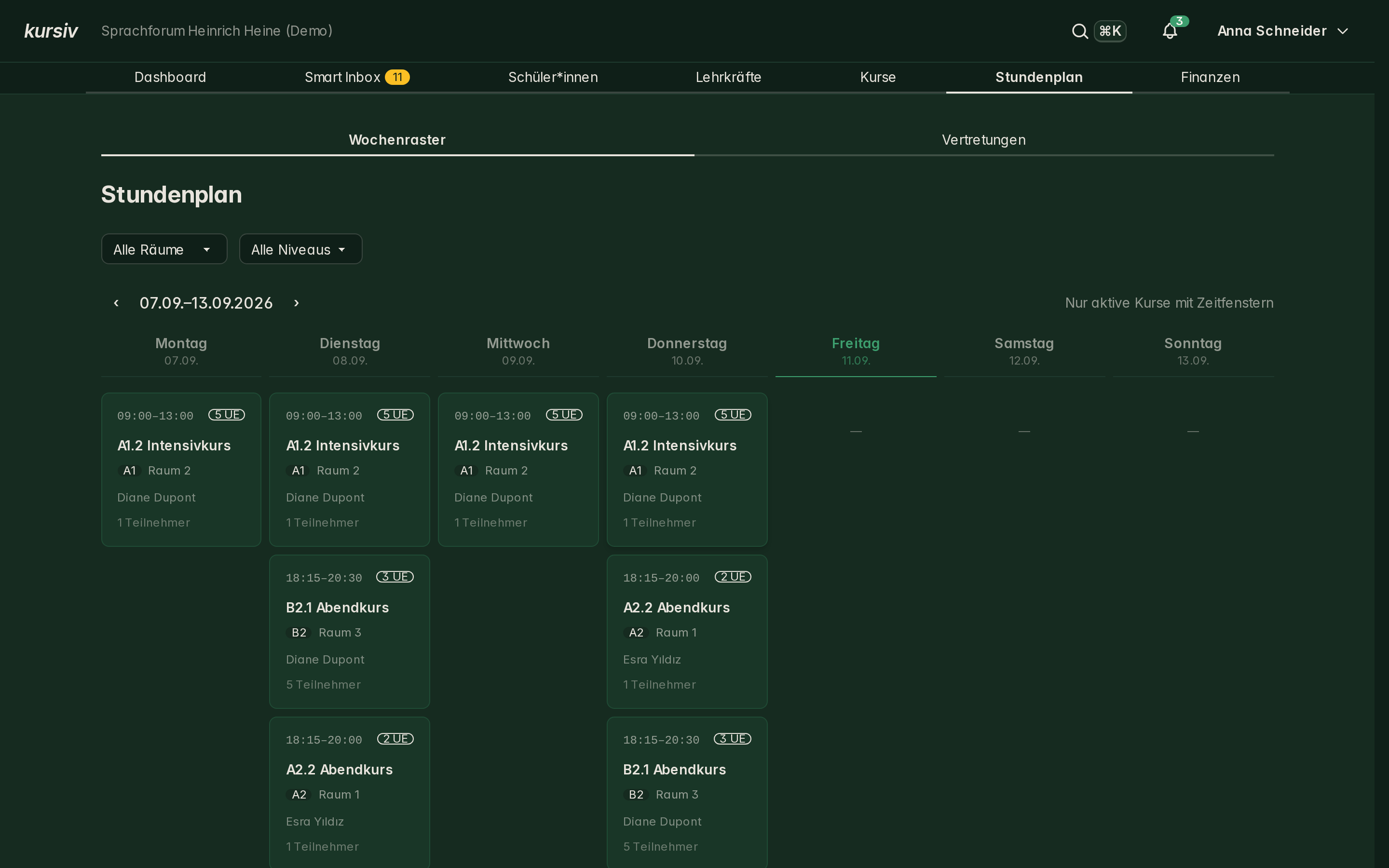This screenshot has height=868, width=1389.
Task: Open the Kurse tab
Action: [878, 78]
